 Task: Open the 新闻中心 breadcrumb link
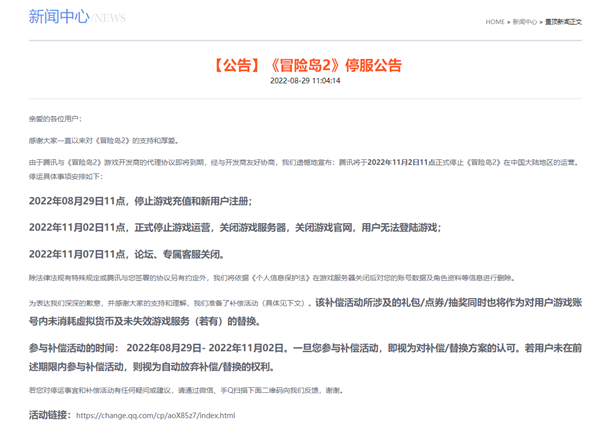coord(525,22)
